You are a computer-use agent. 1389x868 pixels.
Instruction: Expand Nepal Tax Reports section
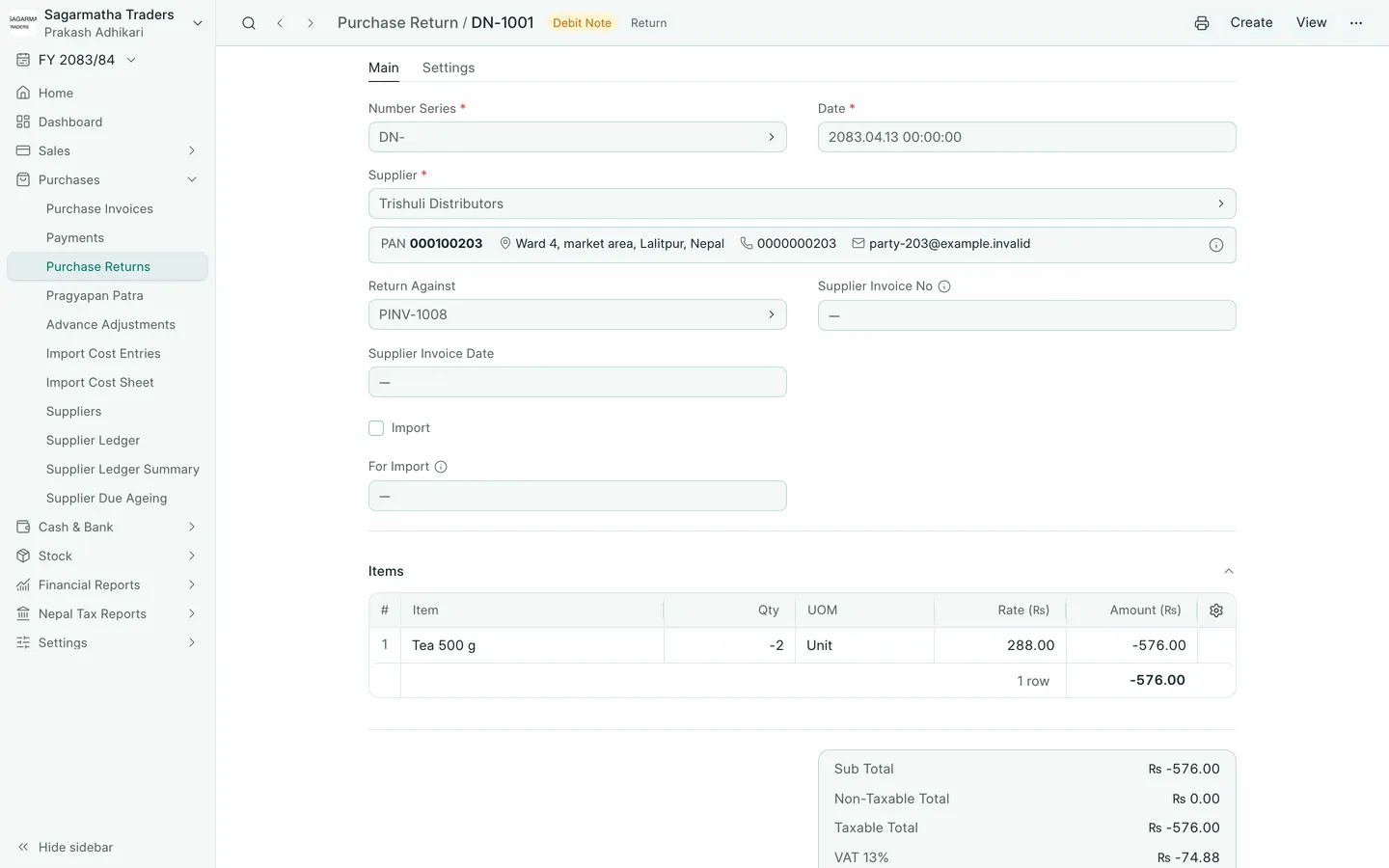107,614
